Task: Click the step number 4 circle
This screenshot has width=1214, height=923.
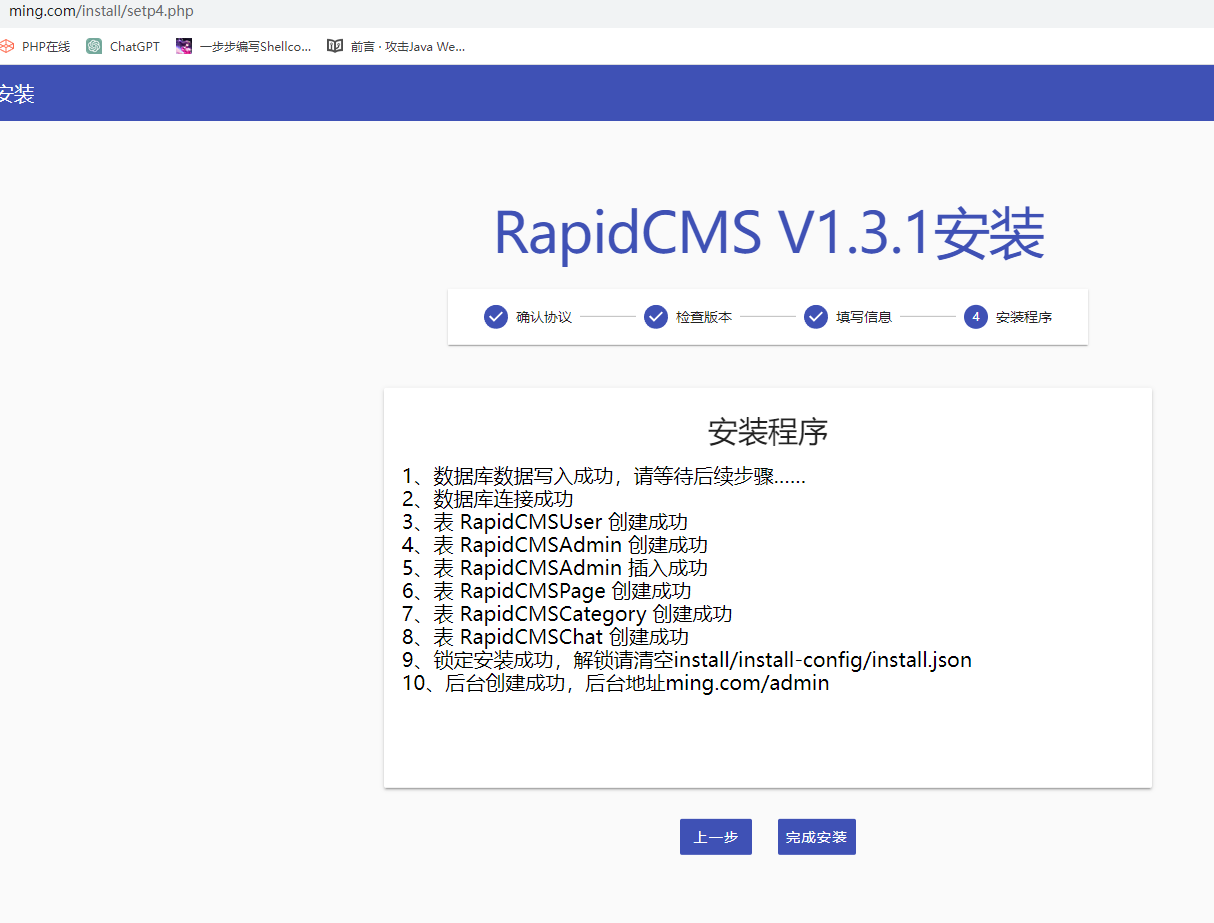Action: tap(976, 317)
